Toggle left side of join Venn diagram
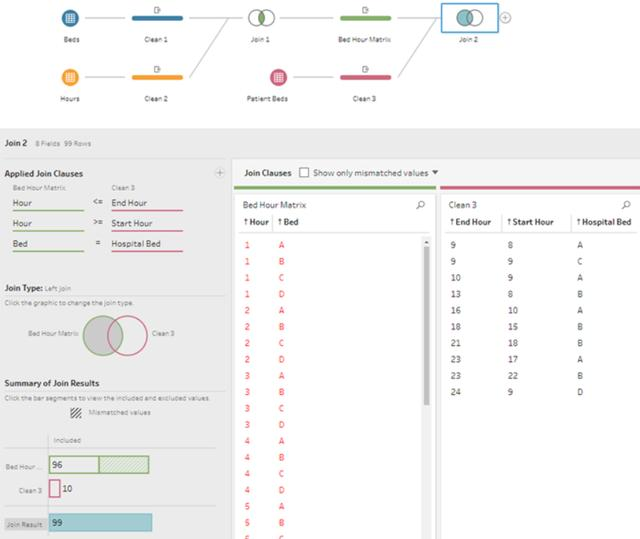The width and height of the screenshot is (640, 539). pyautogui.click(x=95, y=335)
